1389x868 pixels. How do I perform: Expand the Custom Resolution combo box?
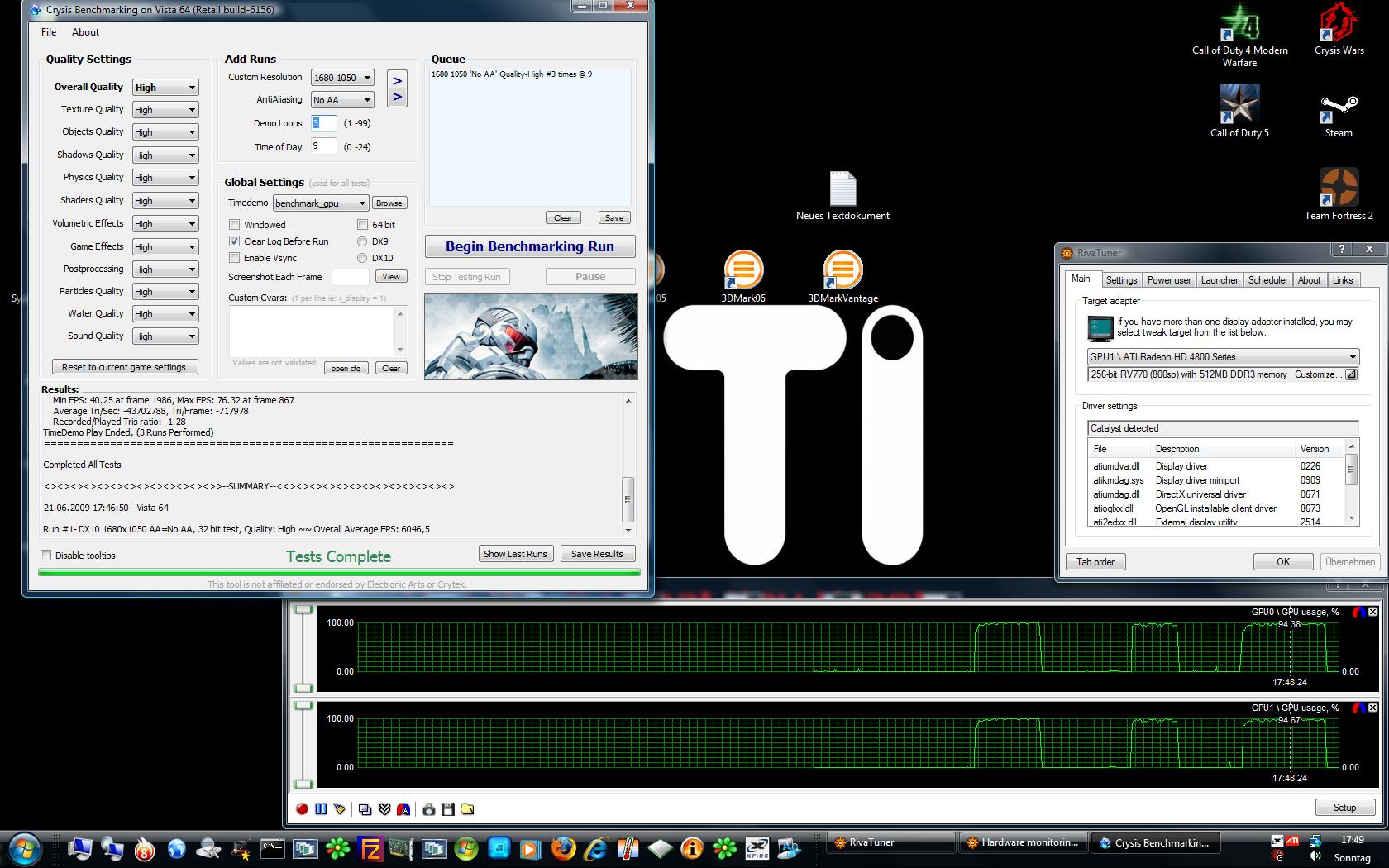click(x=342, y=78)
